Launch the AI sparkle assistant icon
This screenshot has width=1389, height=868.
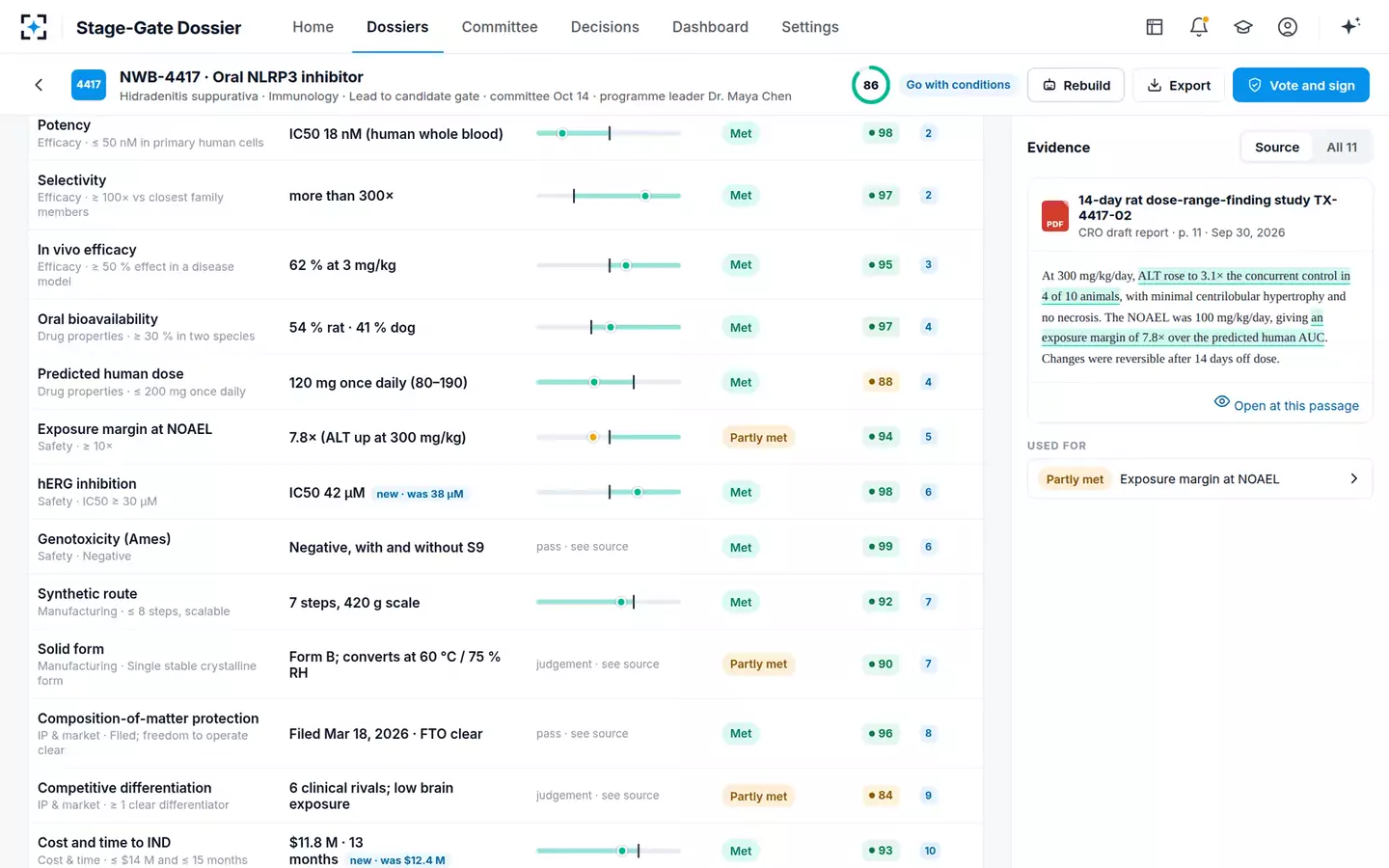[x=1350, y=26]
